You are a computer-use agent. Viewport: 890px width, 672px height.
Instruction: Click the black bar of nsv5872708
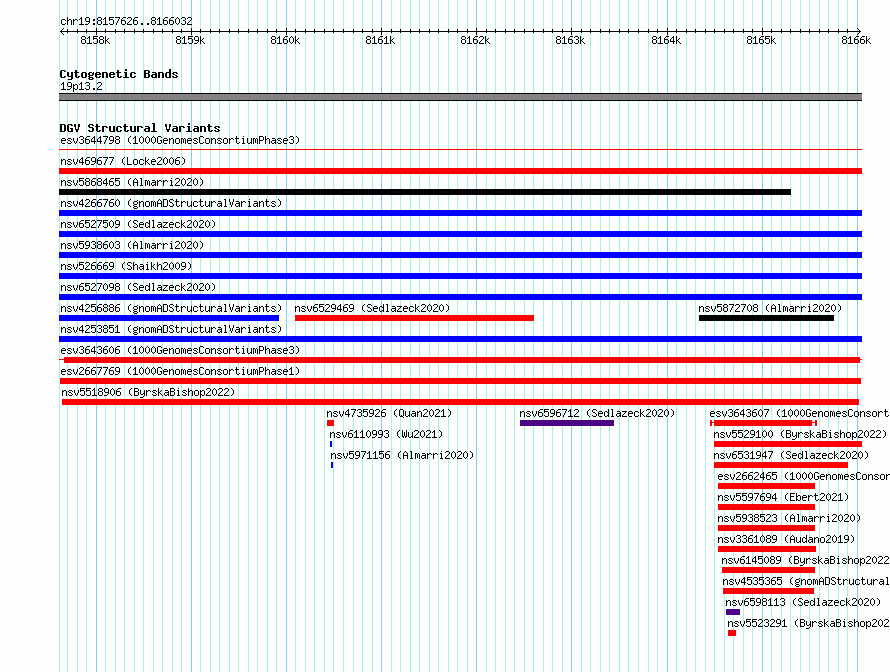pos(766,318)
